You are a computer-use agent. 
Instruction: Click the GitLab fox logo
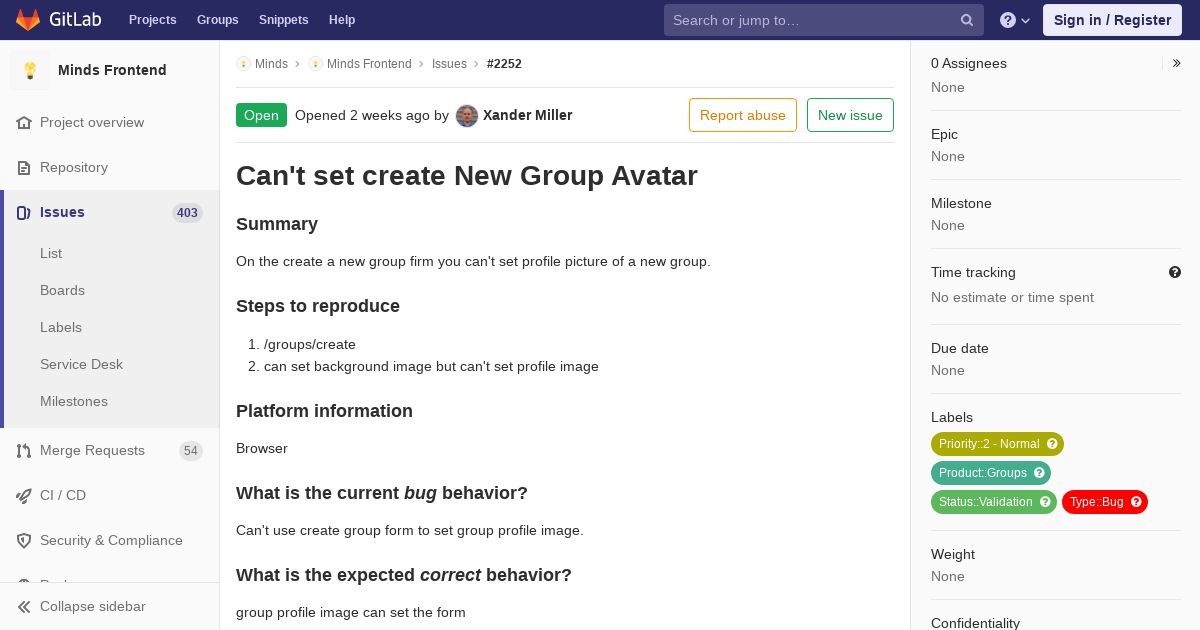click(28, 19)
